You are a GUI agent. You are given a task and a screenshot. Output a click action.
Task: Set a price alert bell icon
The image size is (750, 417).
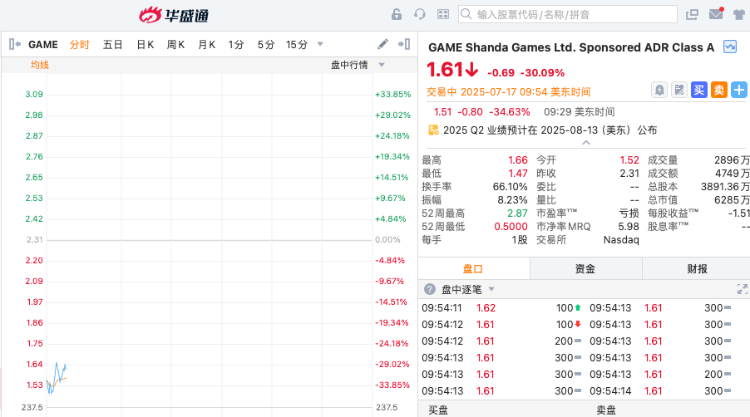[x=659, y=90]
